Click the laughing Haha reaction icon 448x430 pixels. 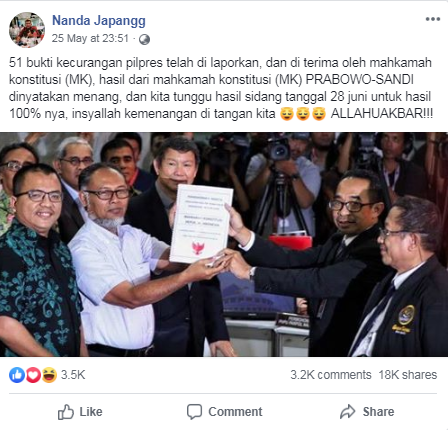point(49,375)
